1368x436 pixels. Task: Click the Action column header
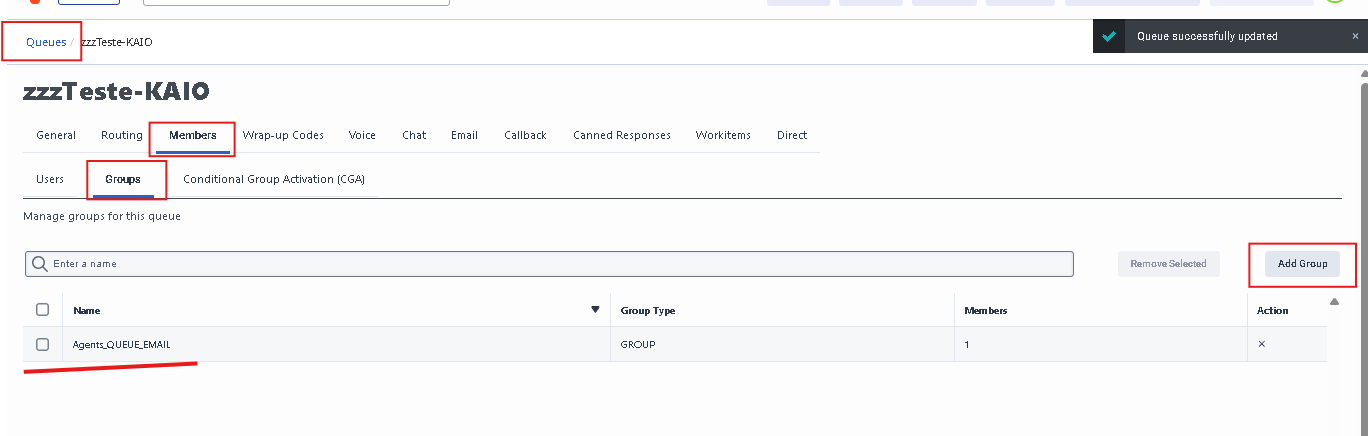point(1273,311)
